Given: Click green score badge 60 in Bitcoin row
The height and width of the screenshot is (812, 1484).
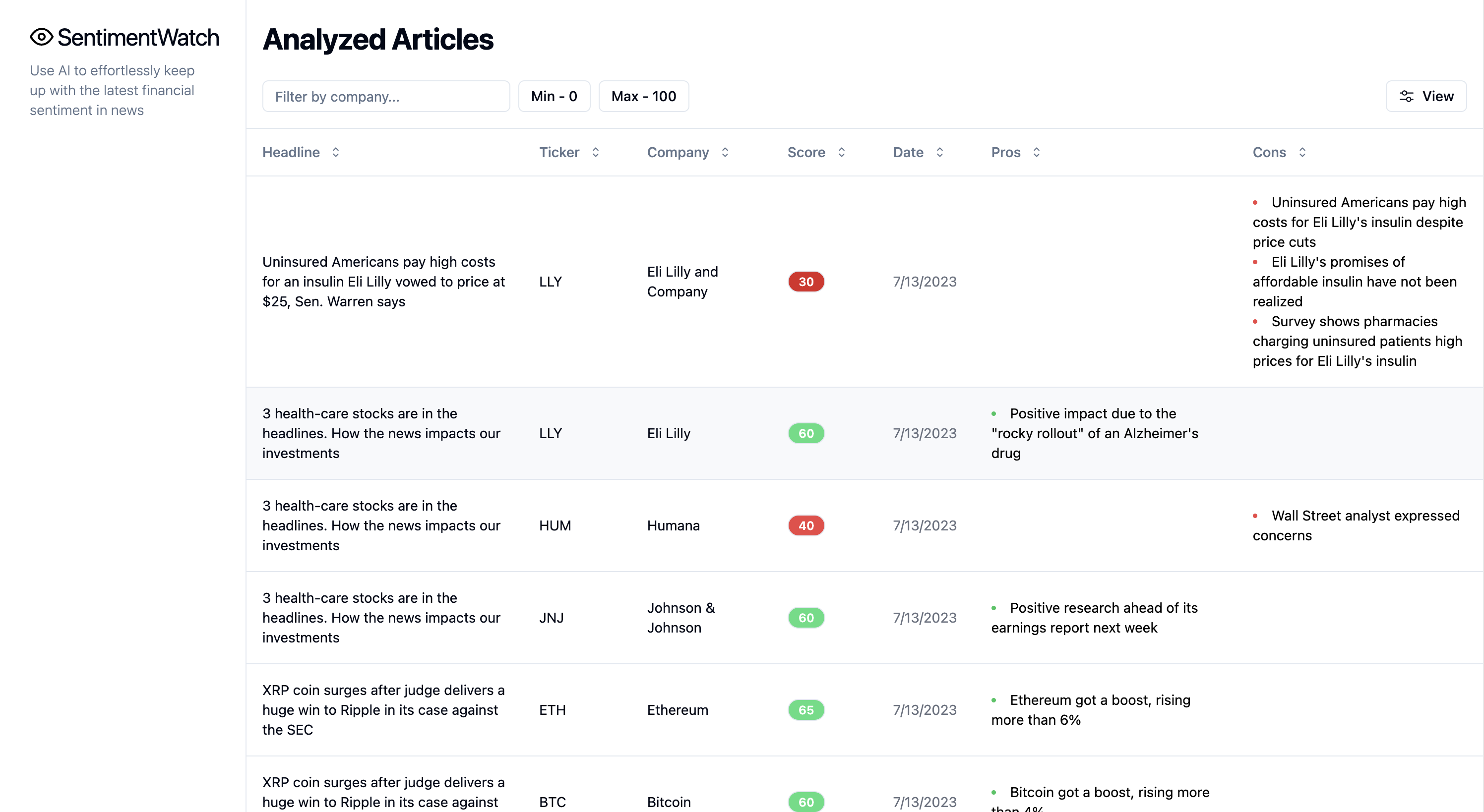Looking at the screenshot, I should (x=806, y=802).
